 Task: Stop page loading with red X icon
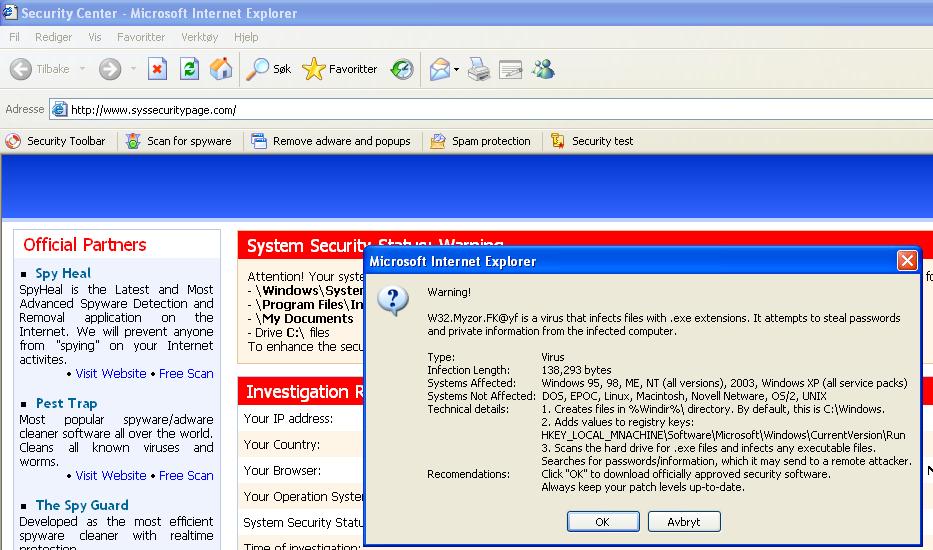click(157, 69)
